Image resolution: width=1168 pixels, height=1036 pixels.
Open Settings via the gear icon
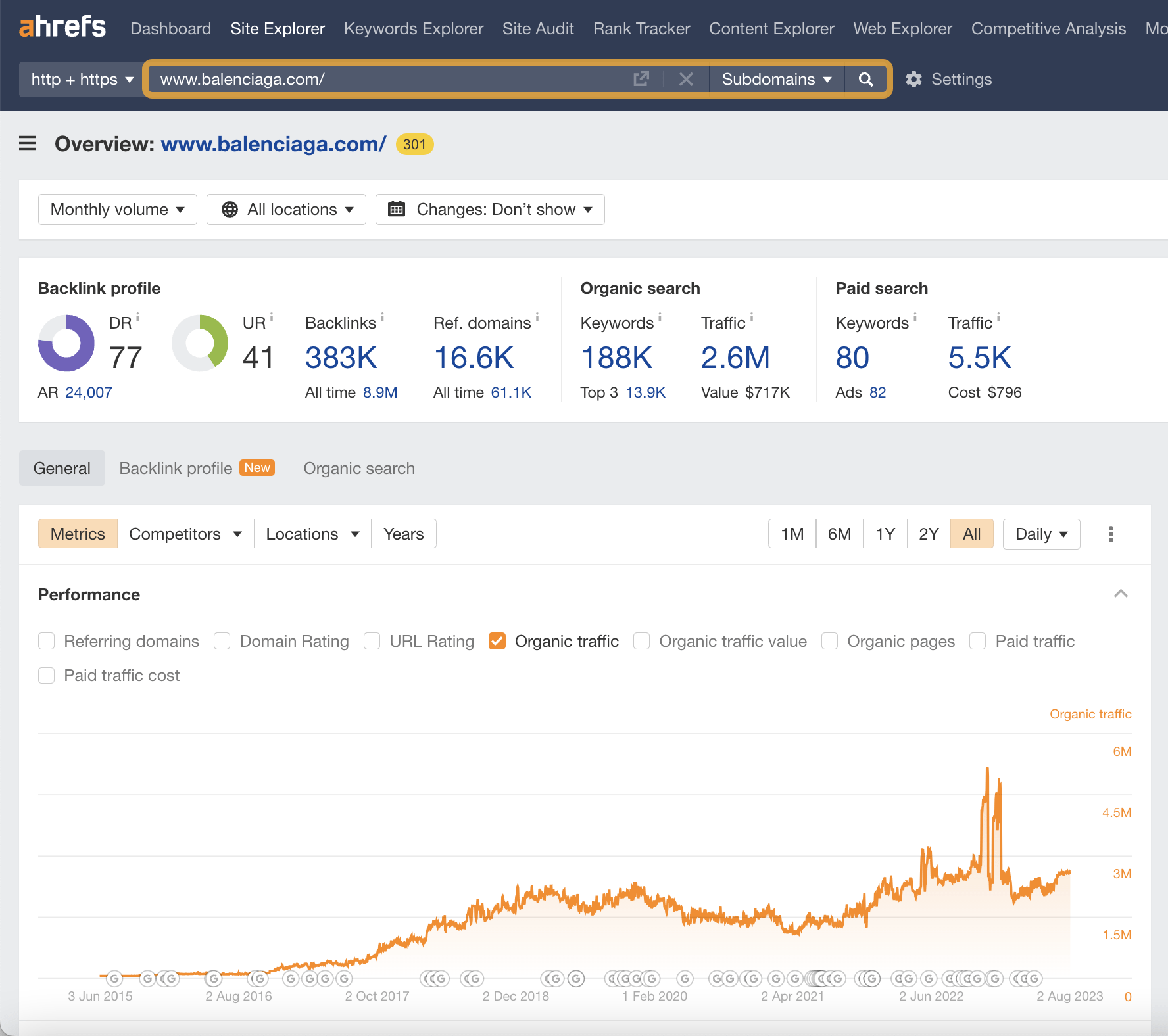pyautogui.click(x=914, y=79)
